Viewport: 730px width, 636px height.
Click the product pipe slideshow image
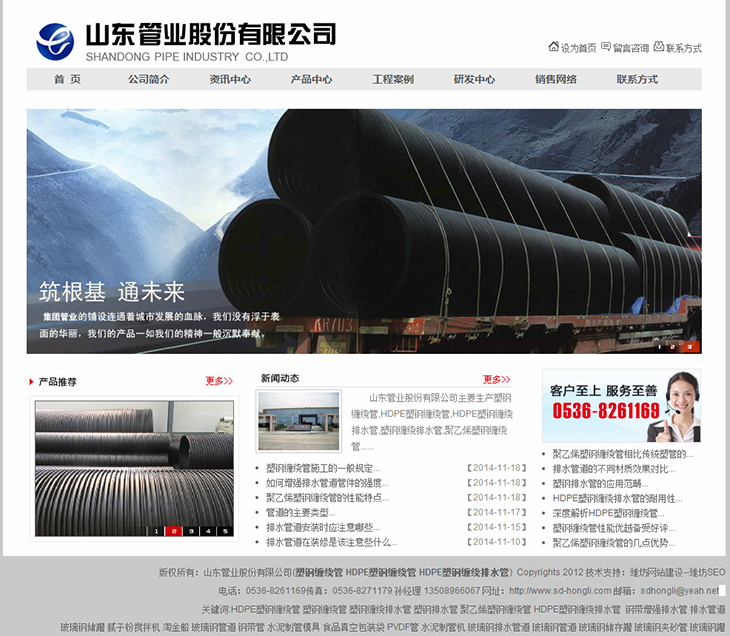[x=134, y=468]
